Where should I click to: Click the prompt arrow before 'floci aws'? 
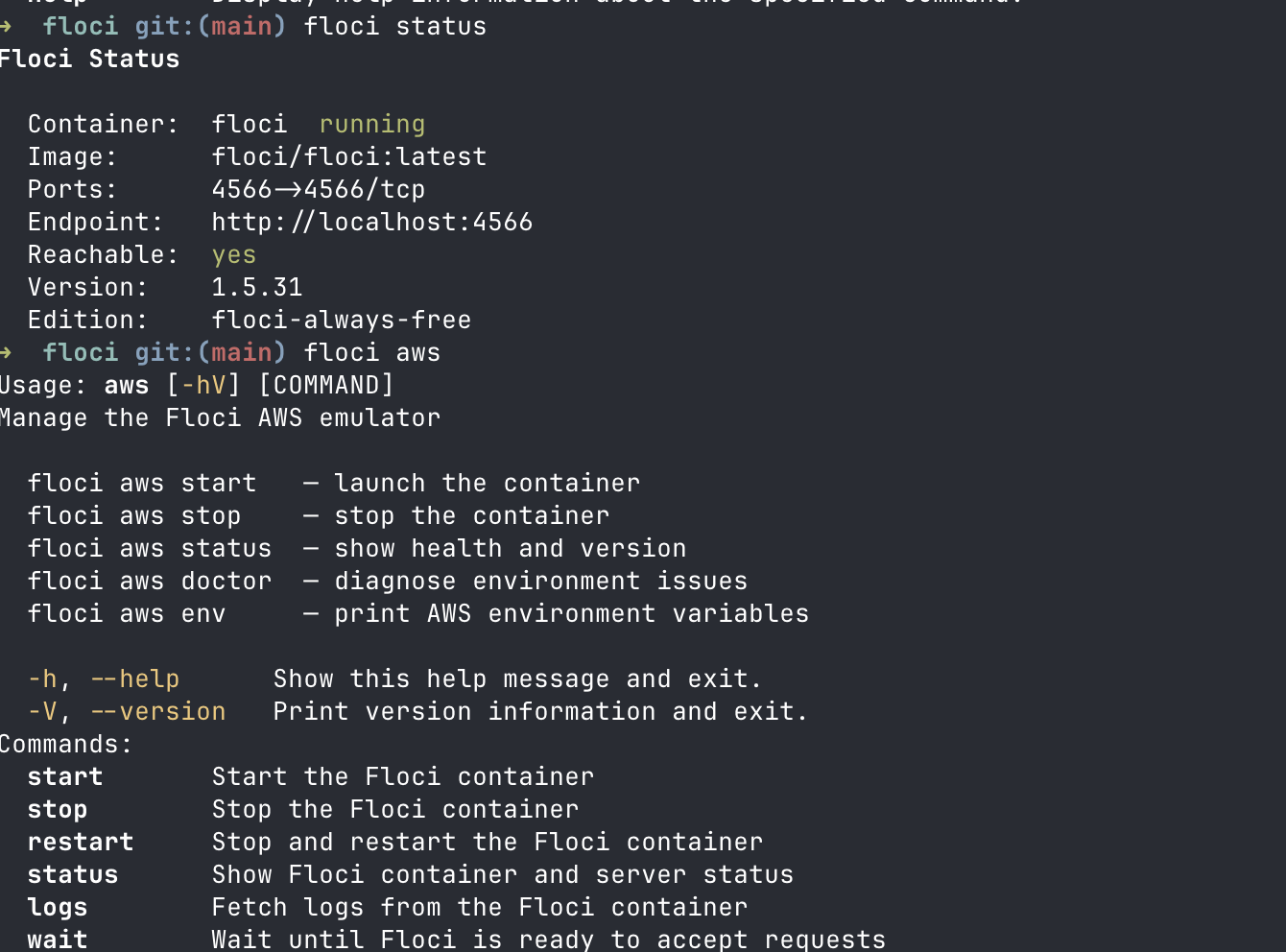[x=6, y=352]
